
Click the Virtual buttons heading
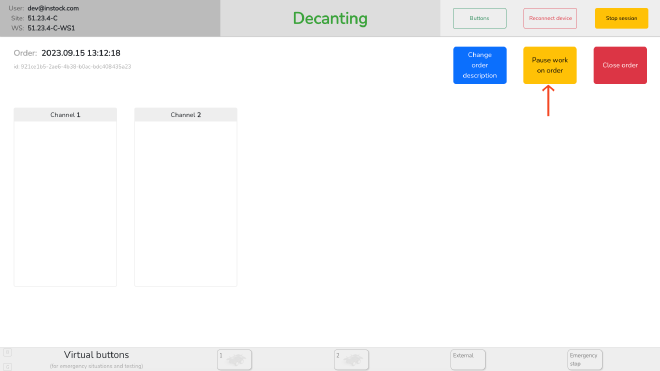(96, 355)
